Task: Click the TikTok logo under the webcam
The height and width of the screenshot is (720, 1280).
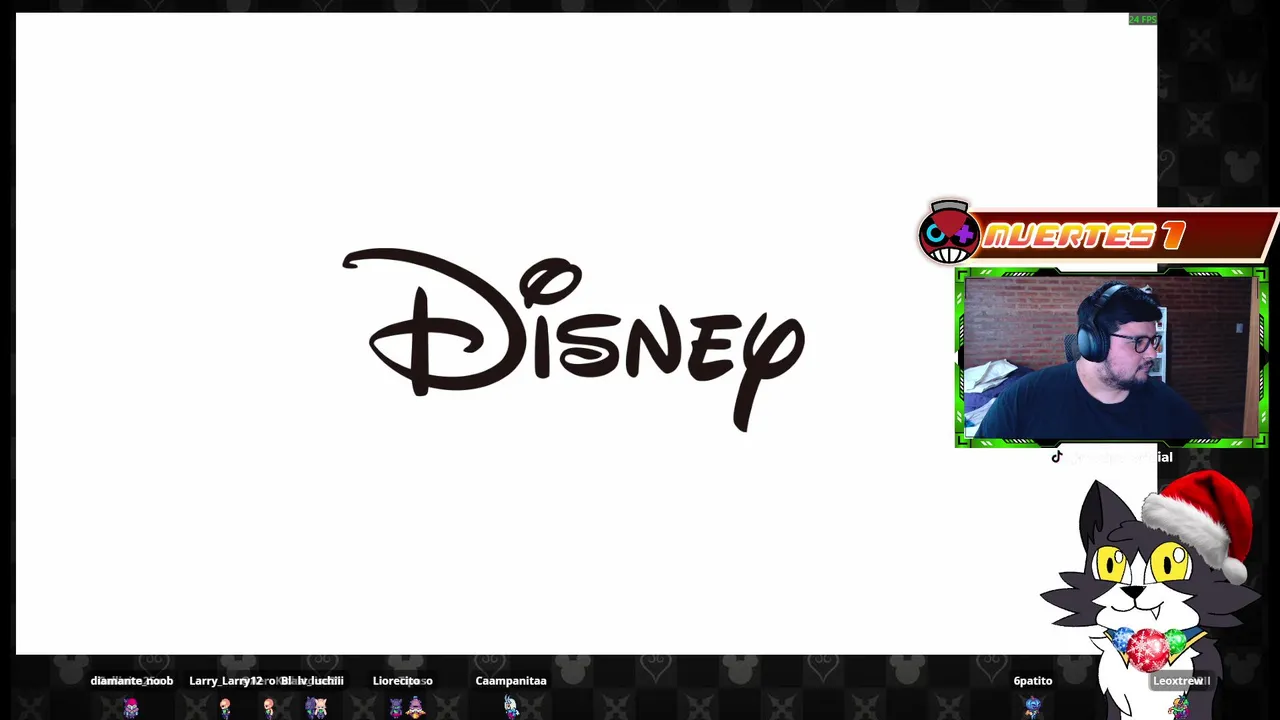Action: click(x=1056, y=457)
